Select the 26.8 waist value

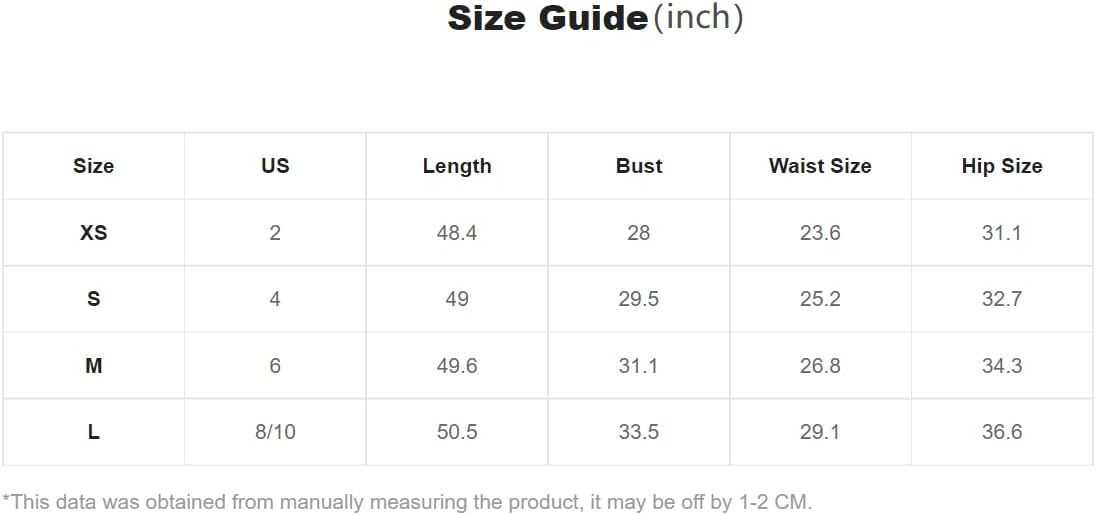tap(820, 365)
